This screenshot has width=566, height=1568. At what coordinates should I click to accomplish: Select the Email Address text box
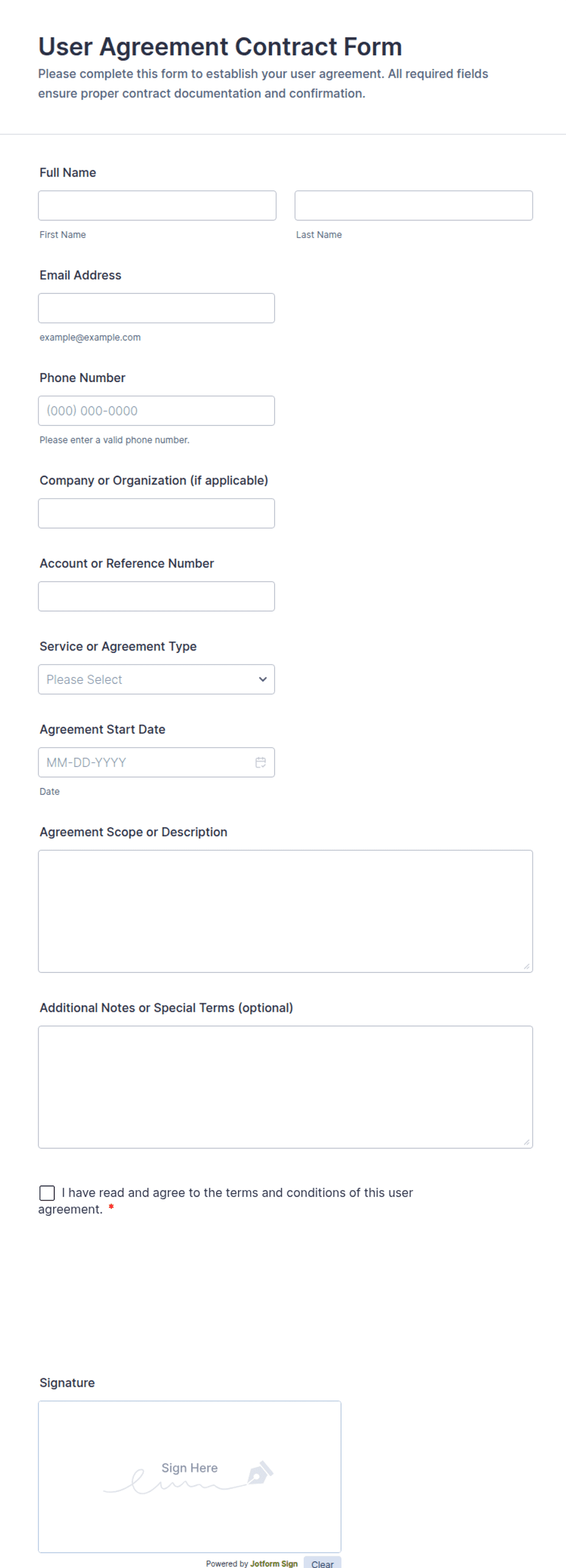point(156,308)
